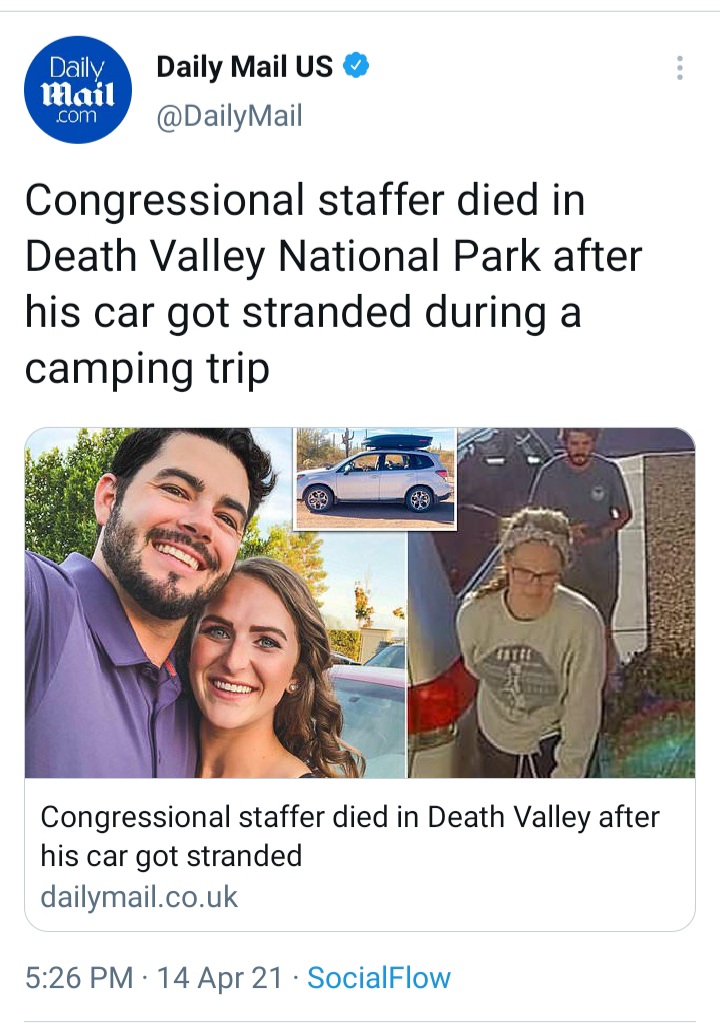Click the blue verified badge
The height and width of the screenshot is (1032, 720).
pyautogui.click(x=356, y=66)
